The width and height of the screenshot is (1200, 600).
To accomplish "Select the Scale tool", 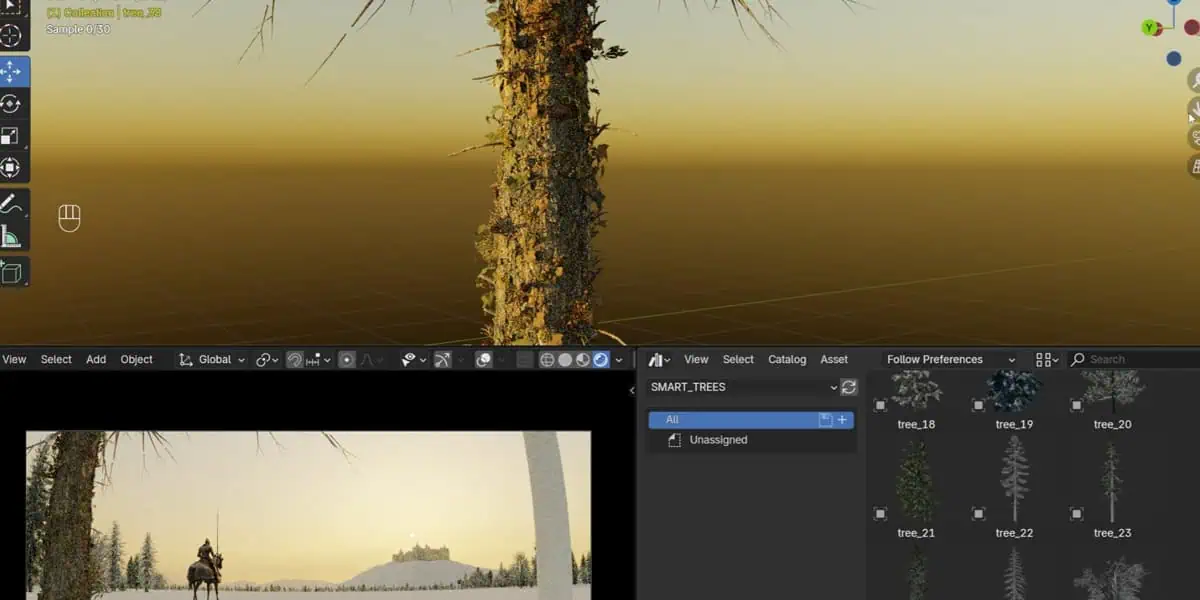I will tap(12, 136).
